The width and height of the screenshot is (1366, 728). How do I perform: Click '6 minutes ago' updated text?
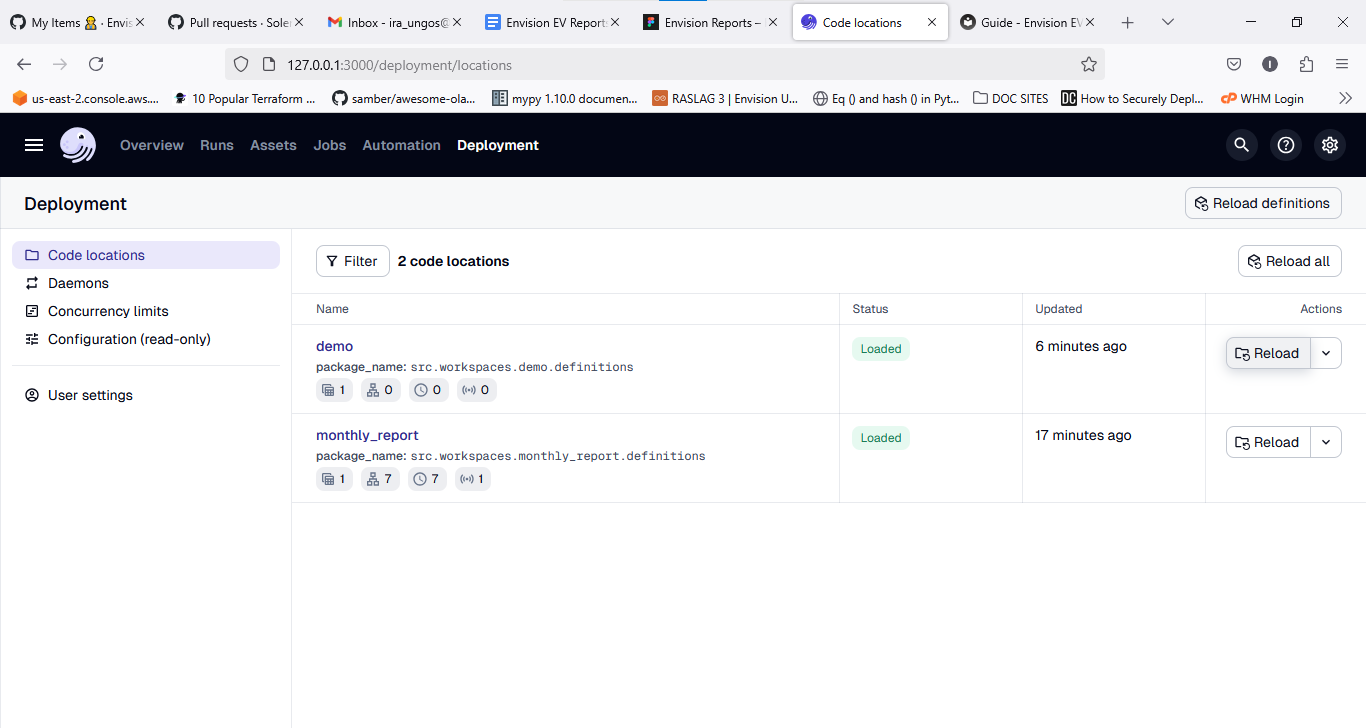tap(1081, 346)
